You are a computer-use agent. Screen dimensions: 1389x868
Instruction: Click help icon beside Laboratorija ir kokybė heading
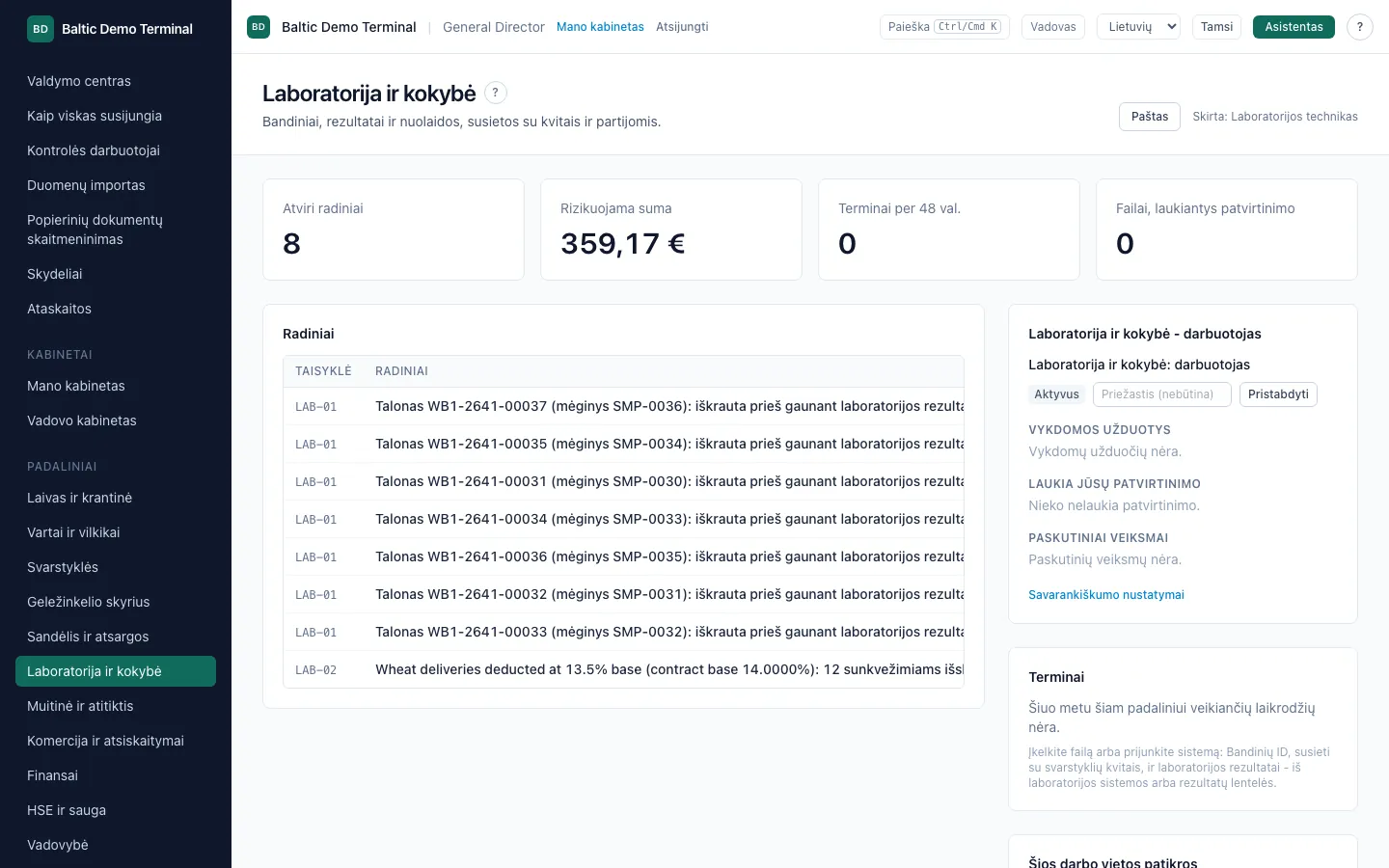495,93
